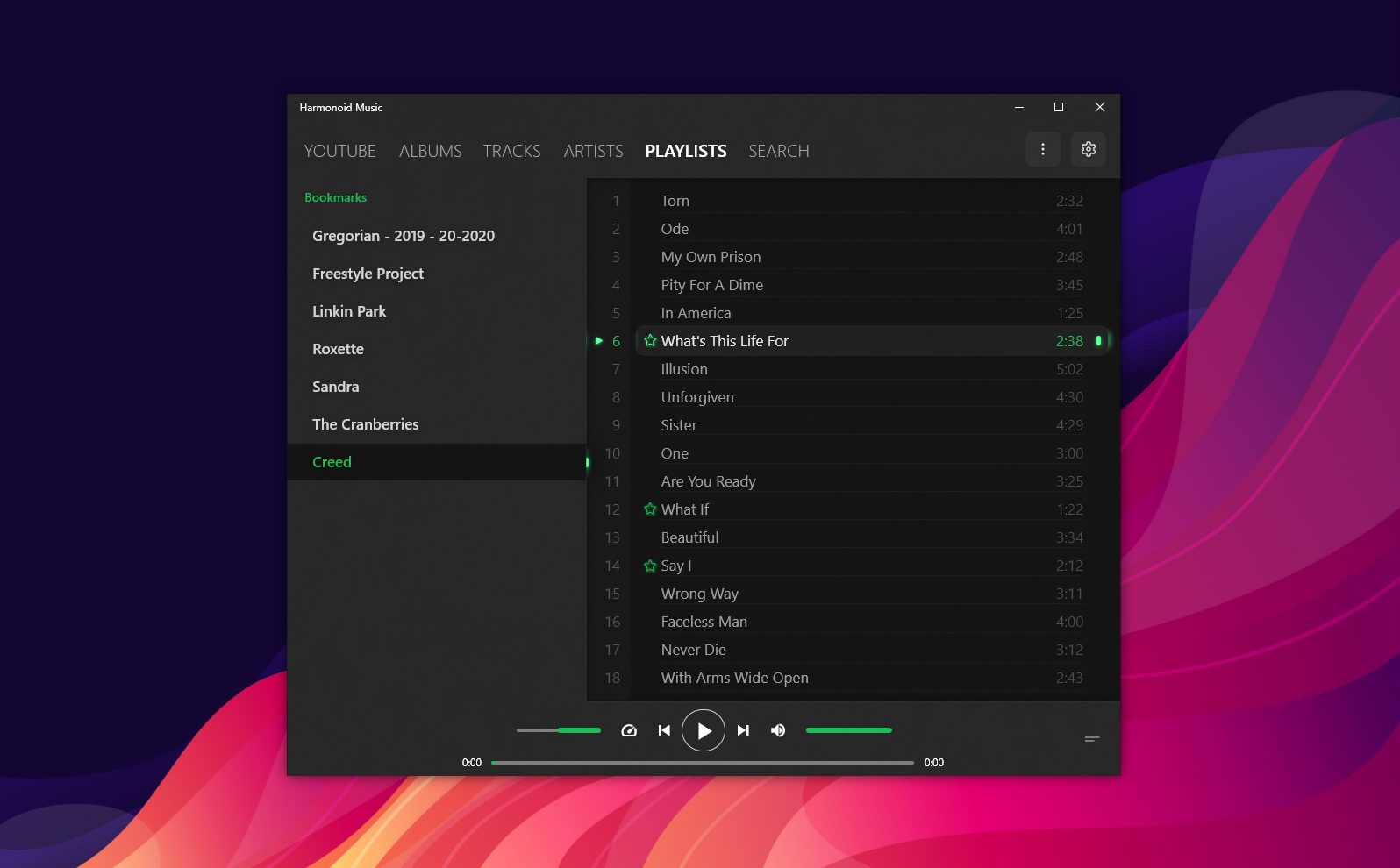1400x868 pixels.
Task: Adjust the volume slider
Action: pyautogui.click(x=848, y=730)
